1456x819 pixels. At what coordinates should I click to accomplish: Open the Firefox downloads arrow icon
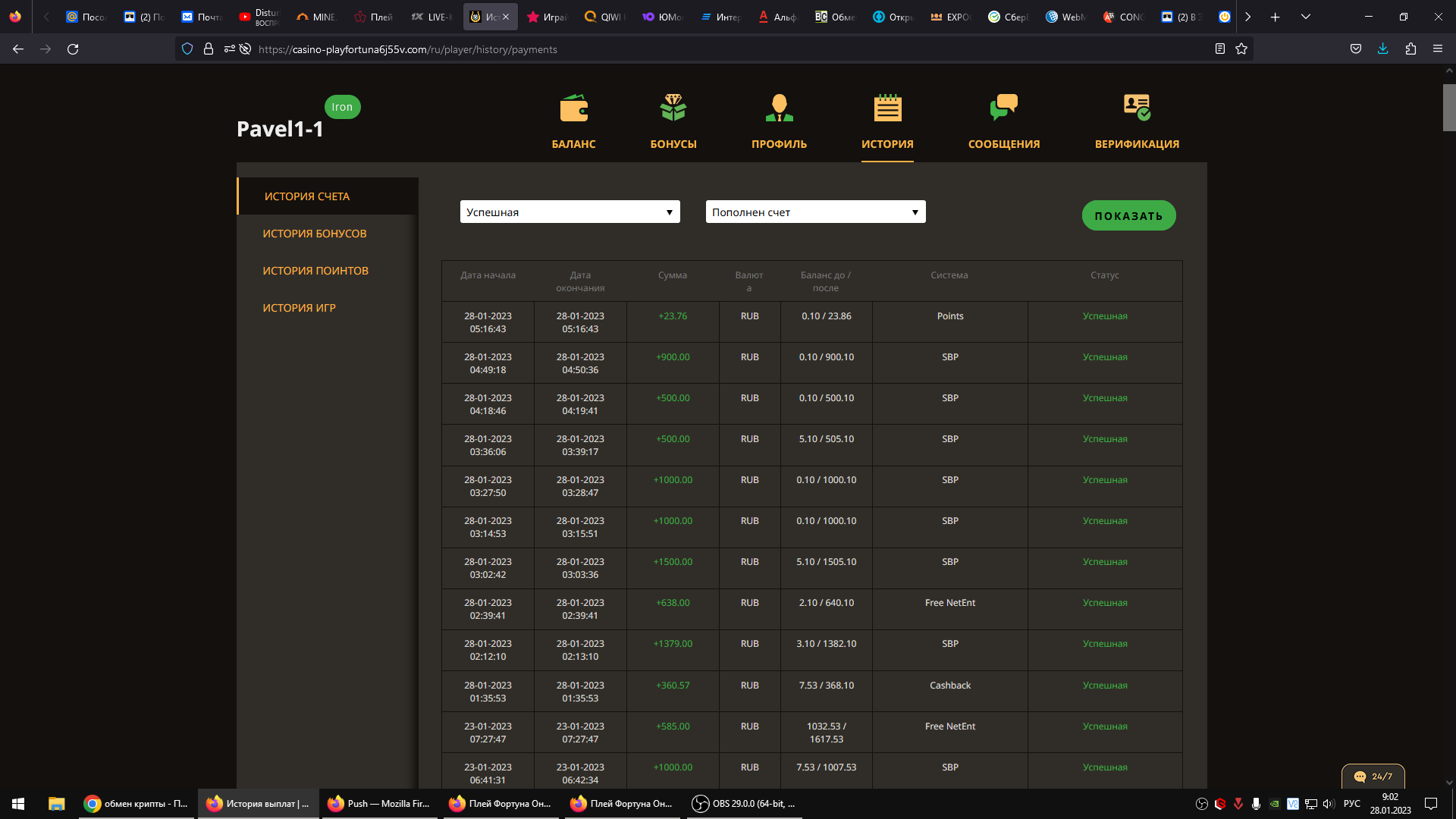(1382, 49)
